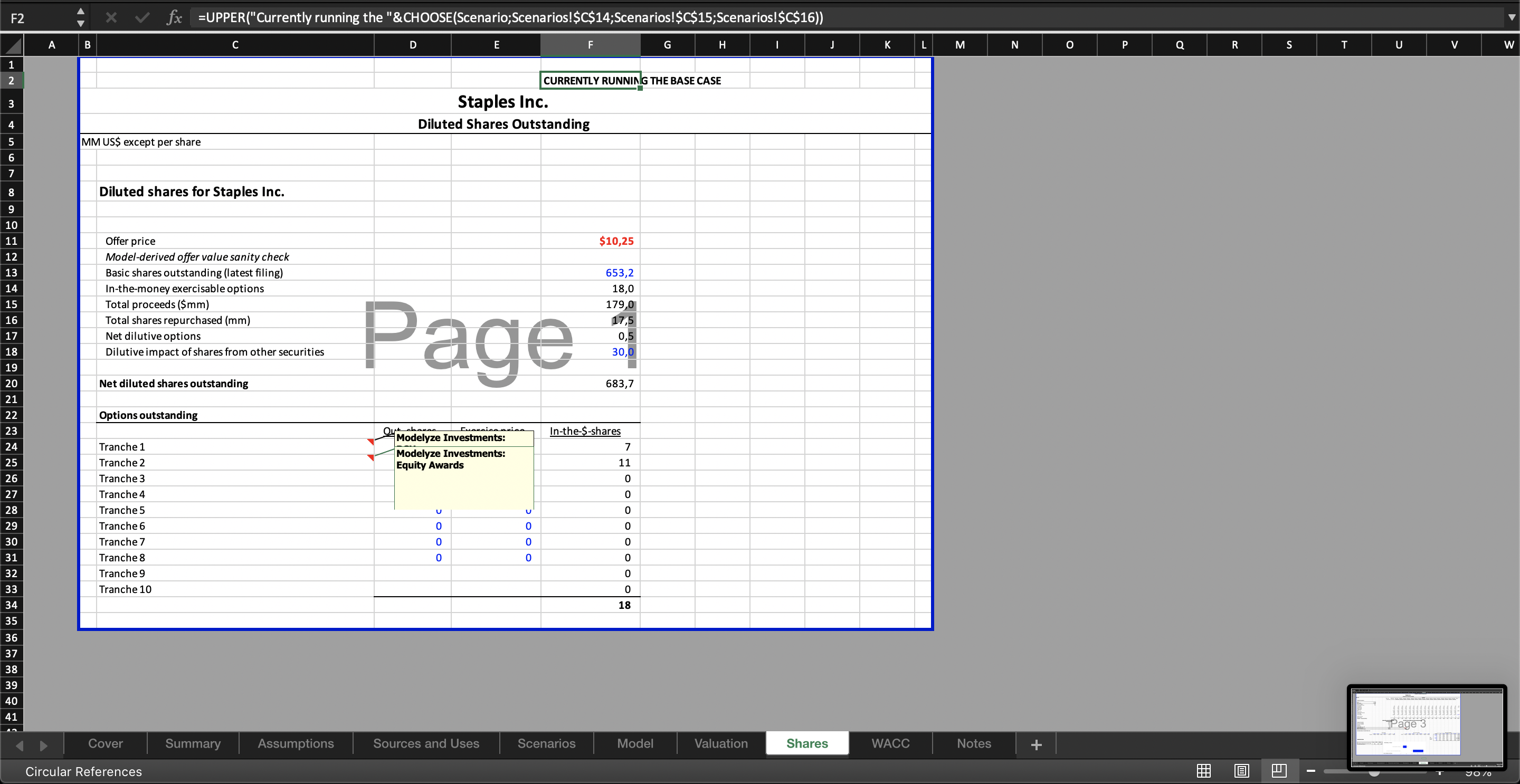Click the Select All corner triangle
Viewport: 1520px width, 784px height.
tap(12, 44)
